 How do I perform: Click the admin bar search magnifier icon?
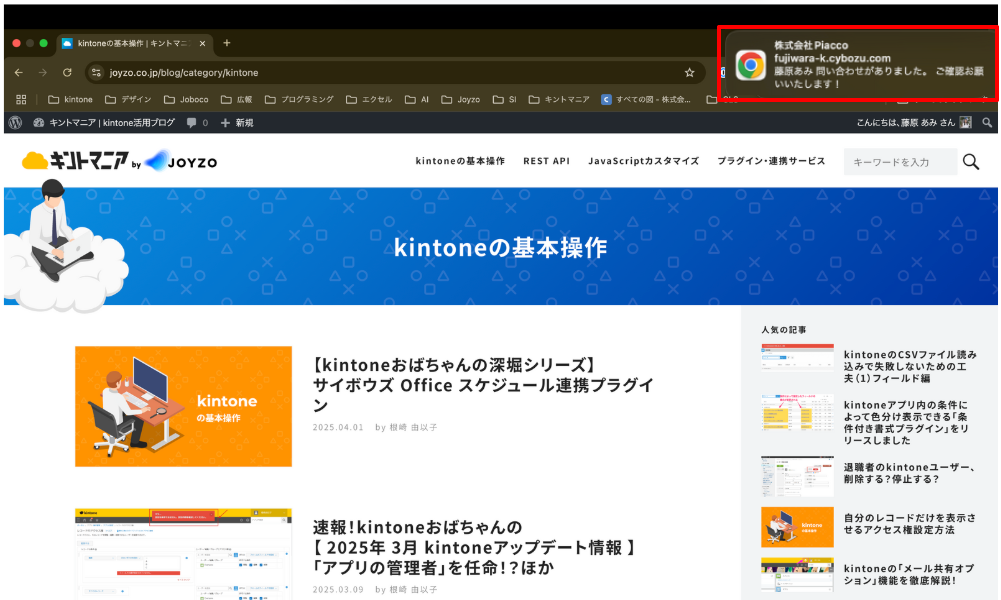pyautogui.click(x=987, y=123)
